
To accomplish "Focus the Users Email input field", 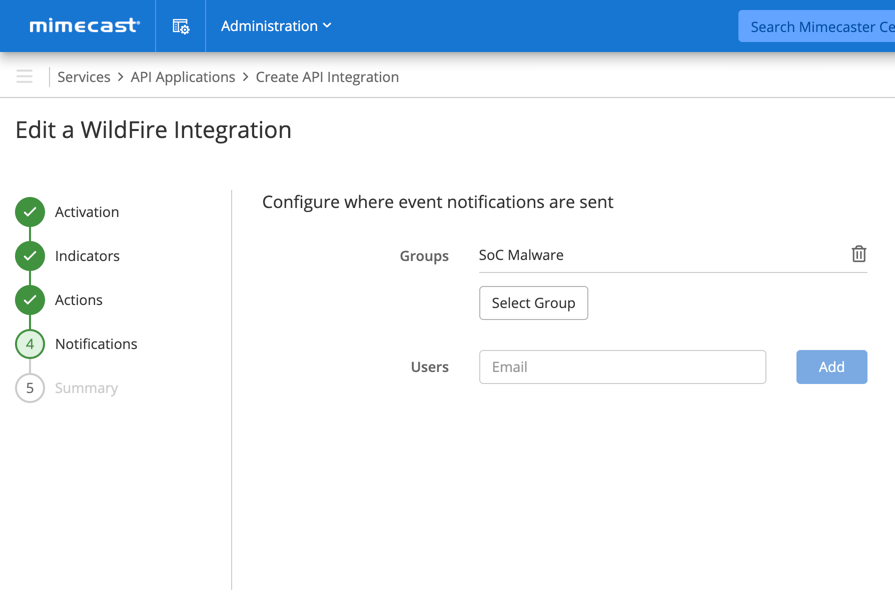I will 622,367.
